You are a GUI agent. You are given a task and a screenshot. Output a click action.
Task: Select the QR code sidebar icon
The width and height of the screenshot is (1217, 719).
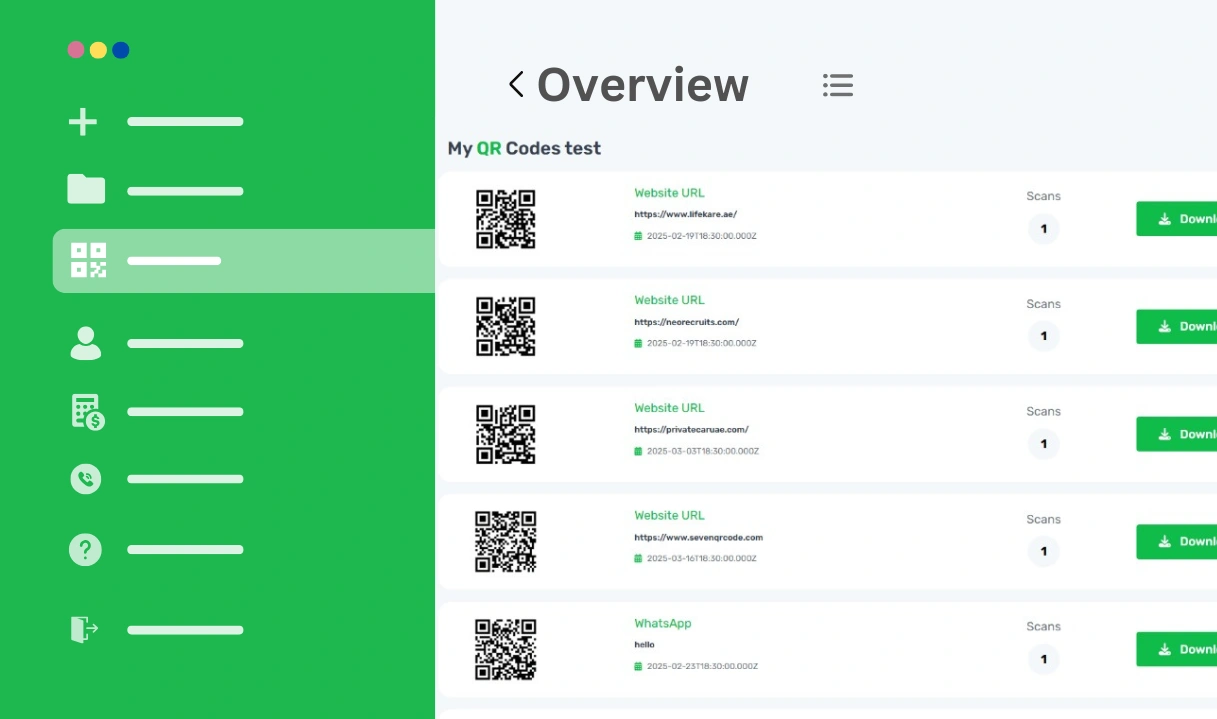point(88,260)
